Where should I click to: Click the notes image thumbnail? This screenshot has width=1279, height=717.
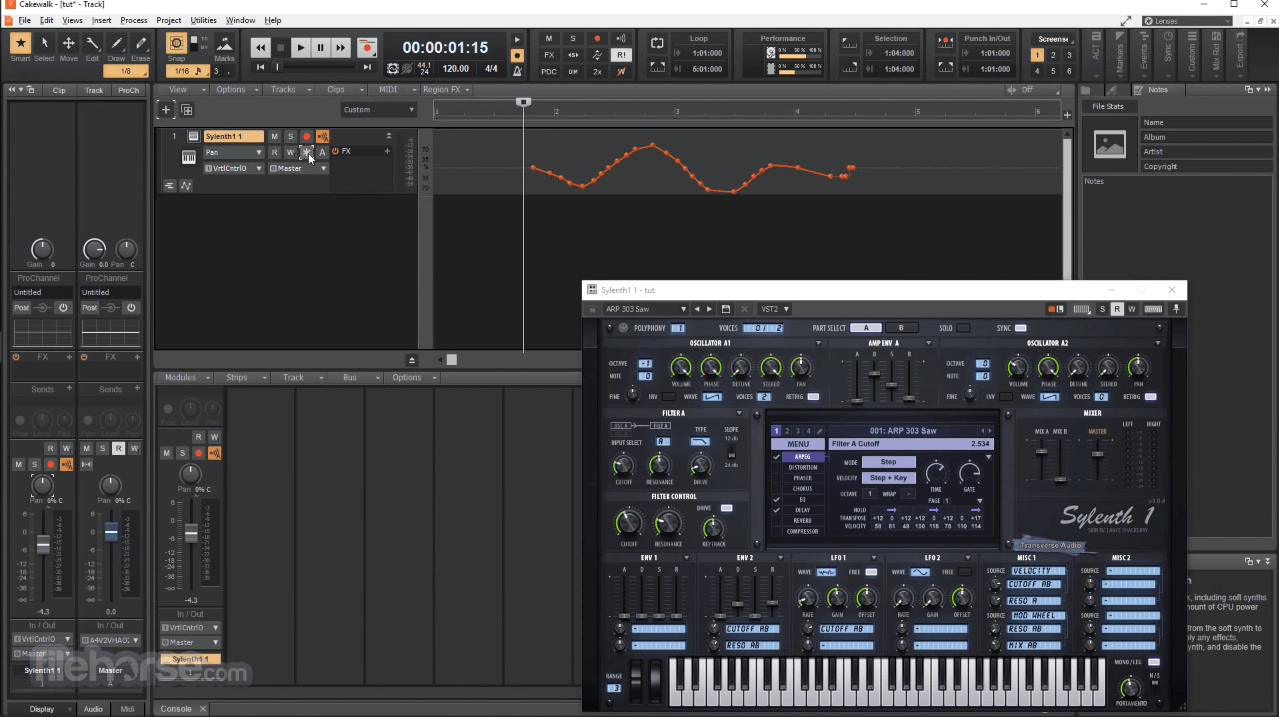point(1110,144)
